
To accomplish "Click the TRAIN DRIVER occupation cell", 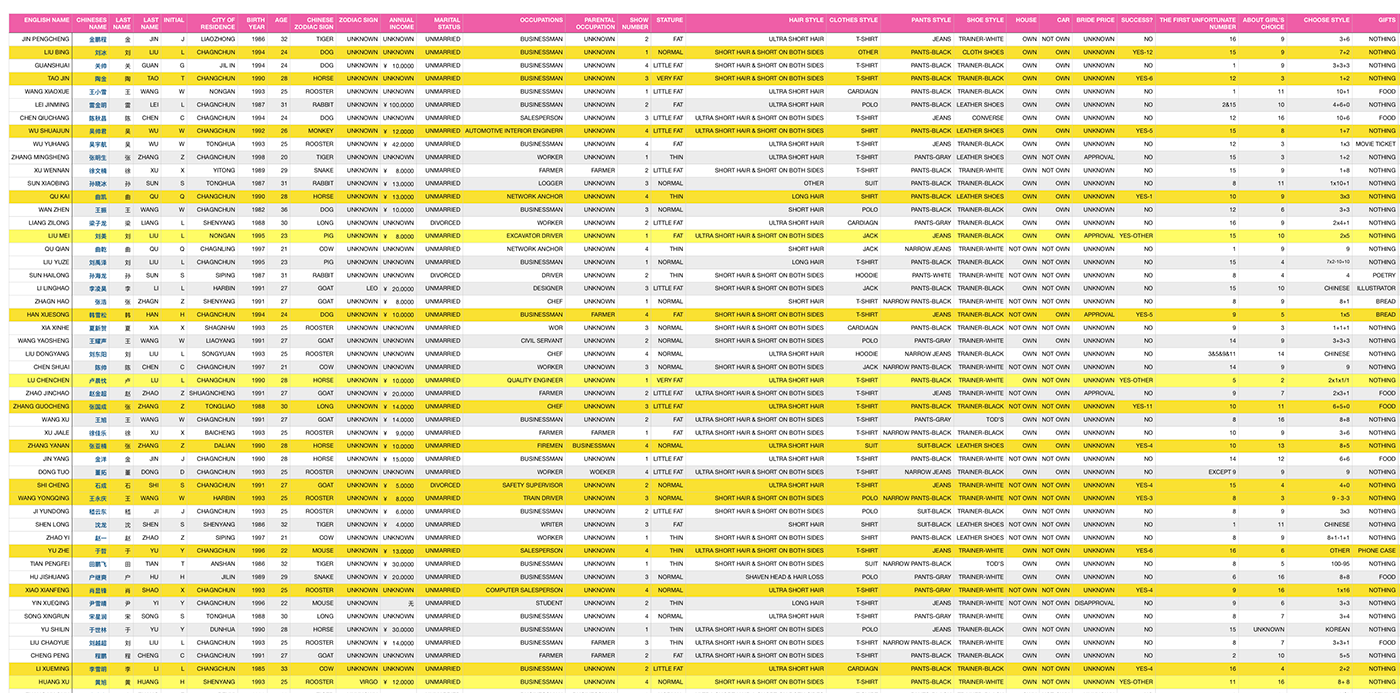I will tap(544, 498).
